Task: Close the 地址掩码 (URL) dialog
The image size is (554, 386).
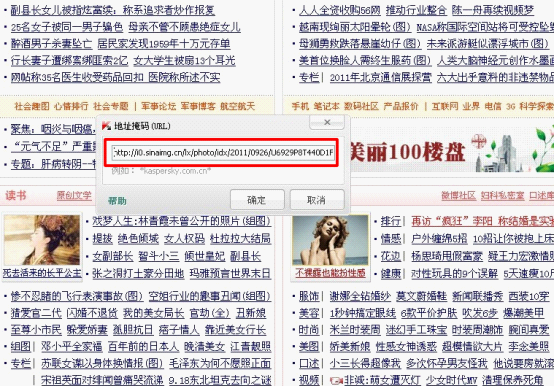Action: [x=327, y=122]
